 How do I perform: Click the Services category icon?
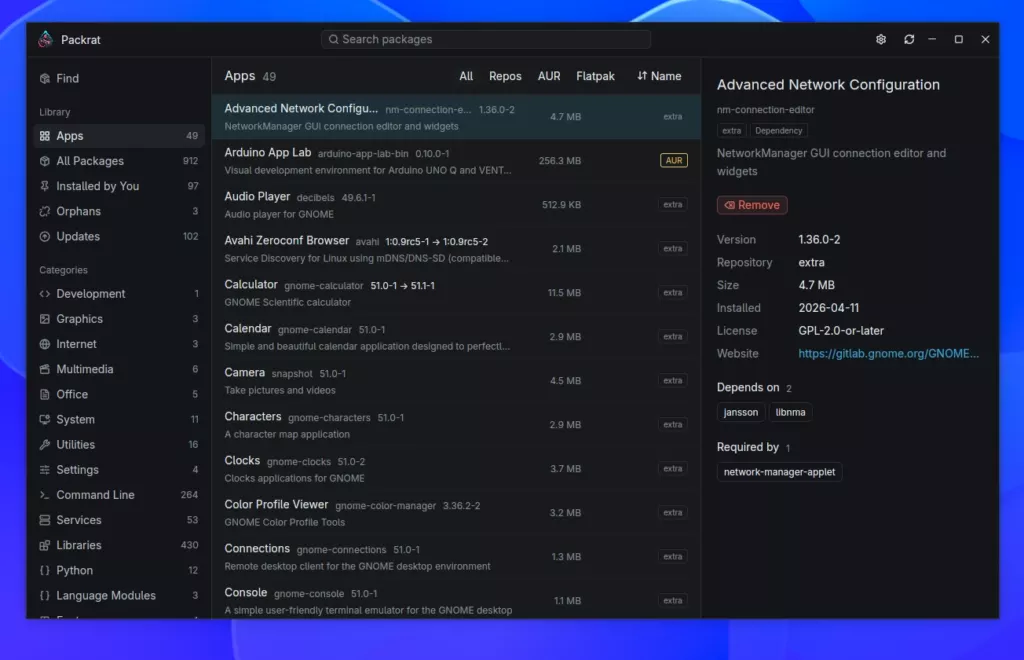click(44, 520)
